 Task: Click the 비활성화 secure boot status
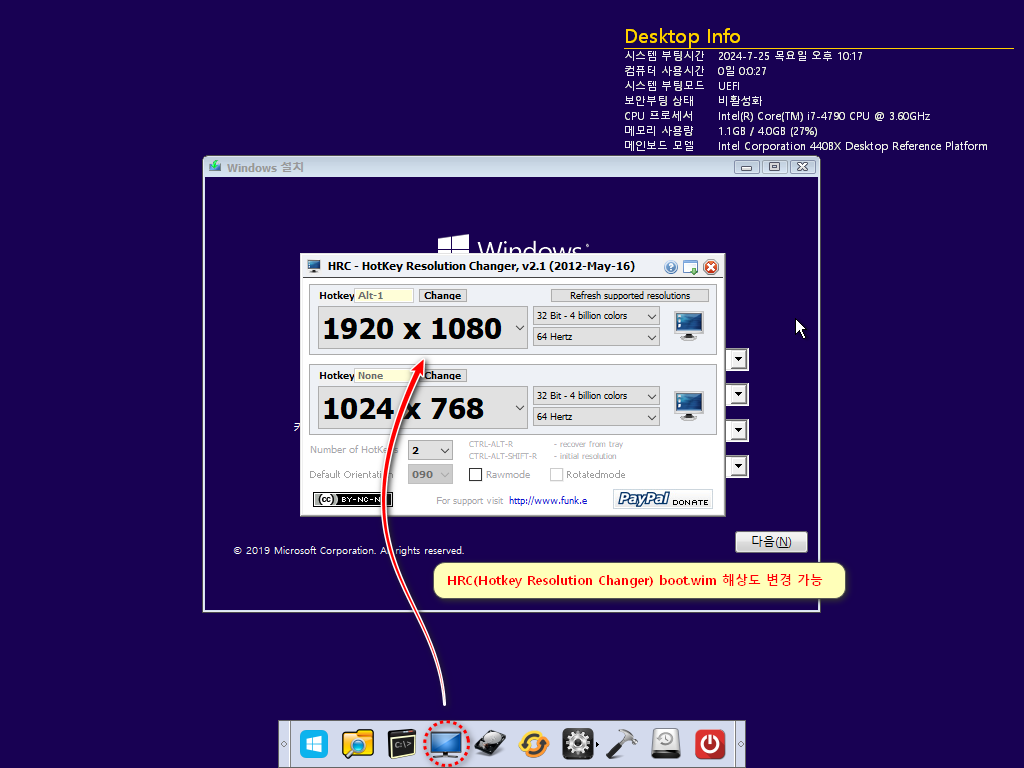(740, 101)
